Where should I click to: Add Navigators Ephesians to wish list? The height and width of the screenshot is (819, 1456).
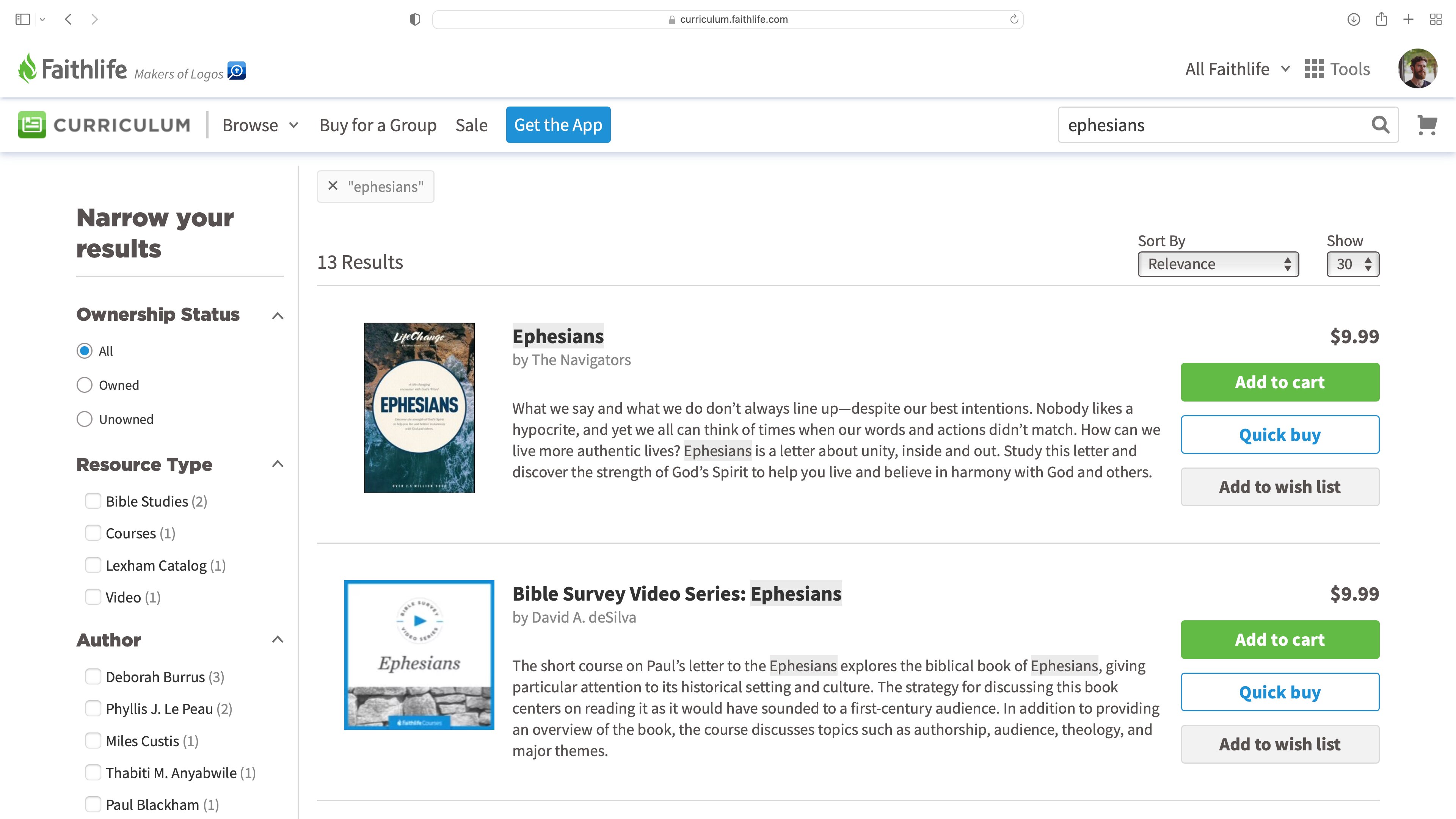[1280, 486]
